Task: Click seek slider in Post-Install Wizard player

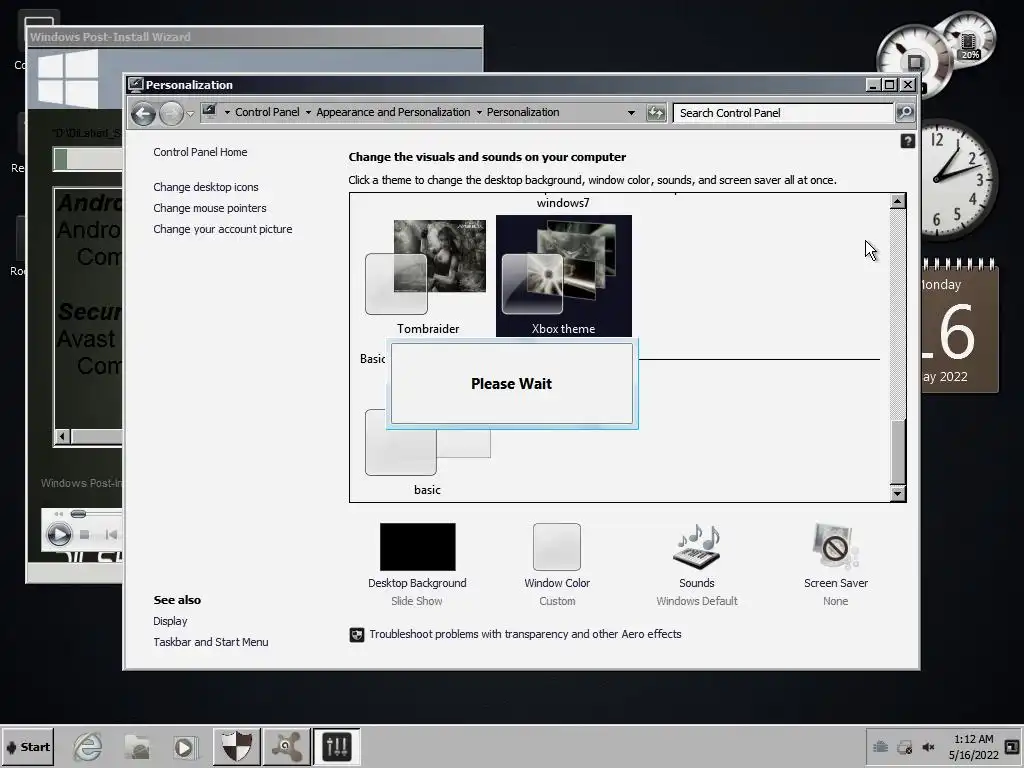Action: point(78,514)
